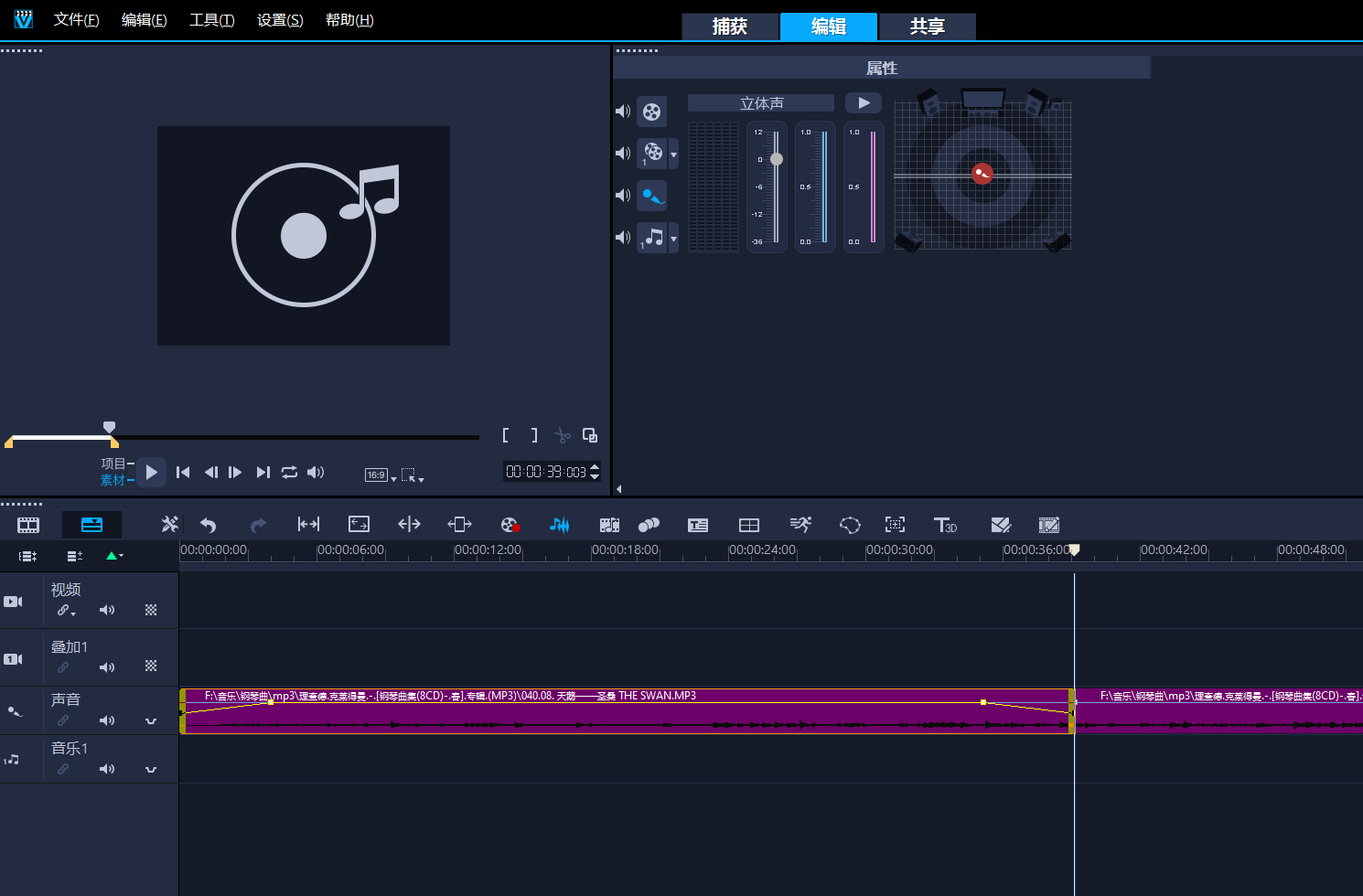Toggle ripple editing link on 叠加1 track
1363x896 pixels.
pyautogui.click(x=63, y=667)
